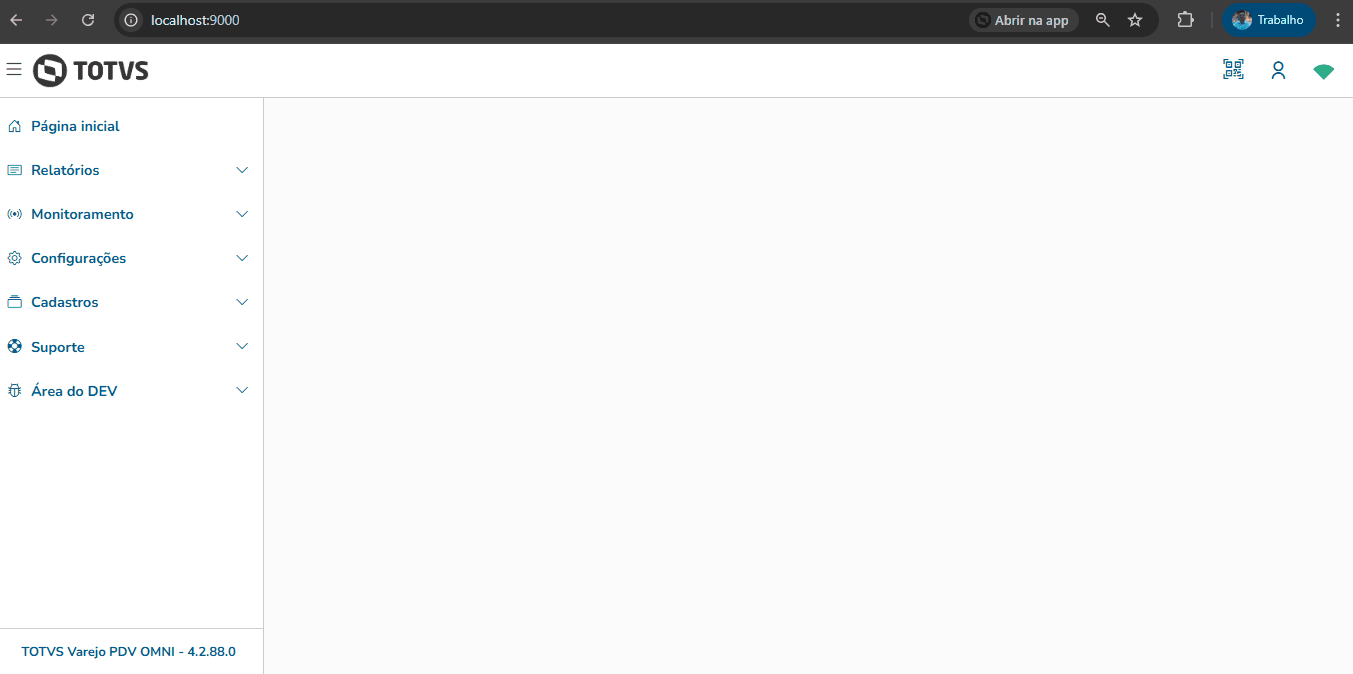Screen dimensions: 1353x674
Task: Click the Abrir na app button
Action: [1023, 20]
